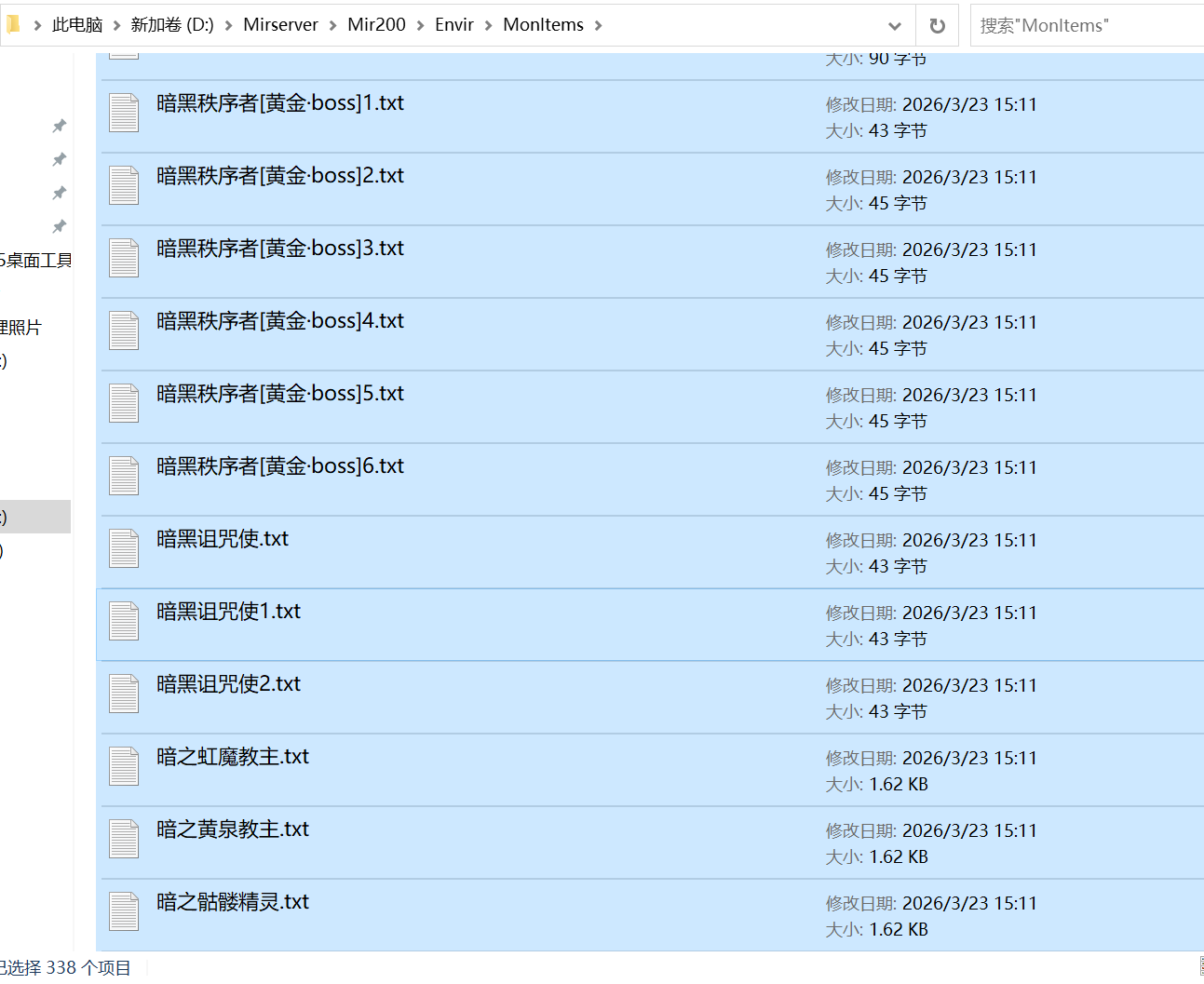
Task: Click the file name 暗黑秩序者[黄金·boss]4.txt
Action: click(280, 321)
